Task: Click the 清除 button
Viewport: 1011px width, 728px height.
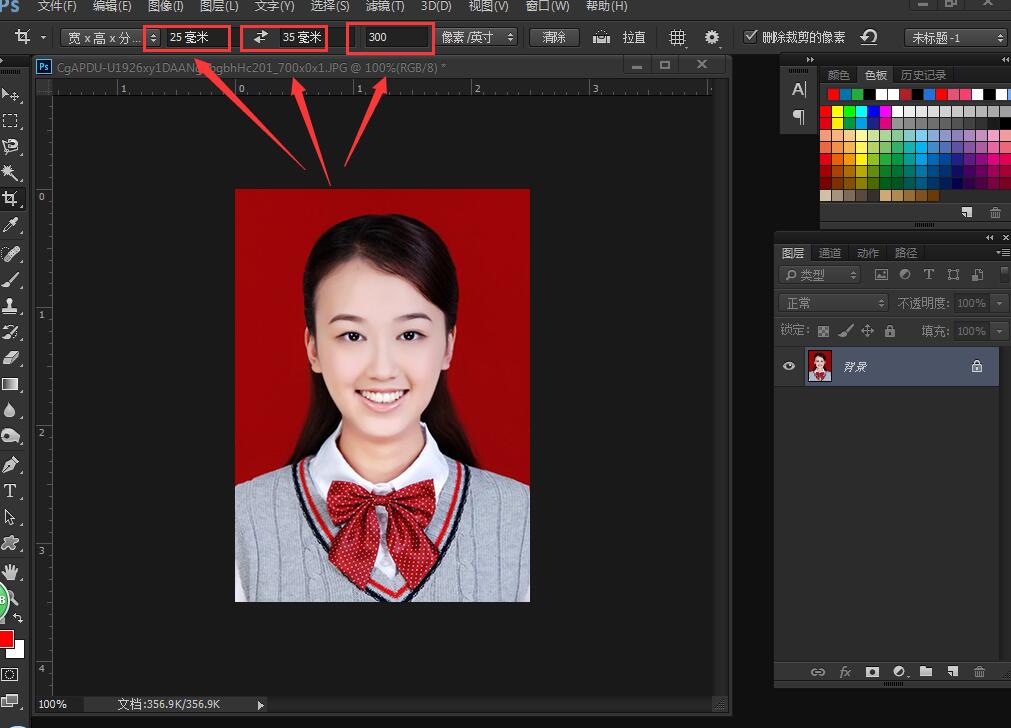Action: click(x=554, y=38)
